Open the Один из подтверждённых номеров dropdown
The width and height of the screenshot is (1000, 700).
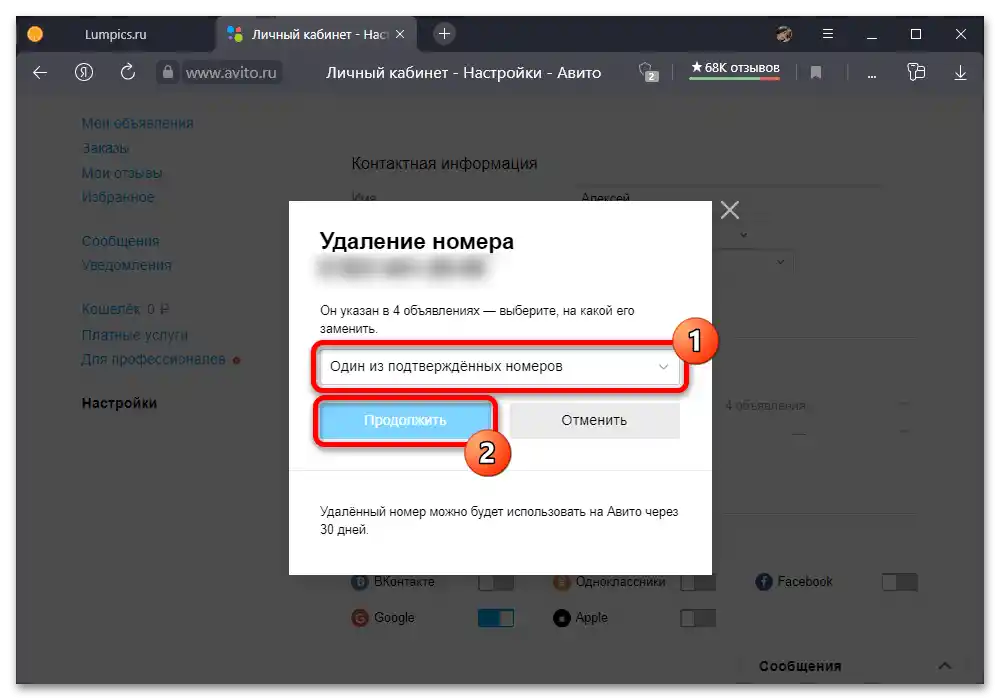coord(499,367)
